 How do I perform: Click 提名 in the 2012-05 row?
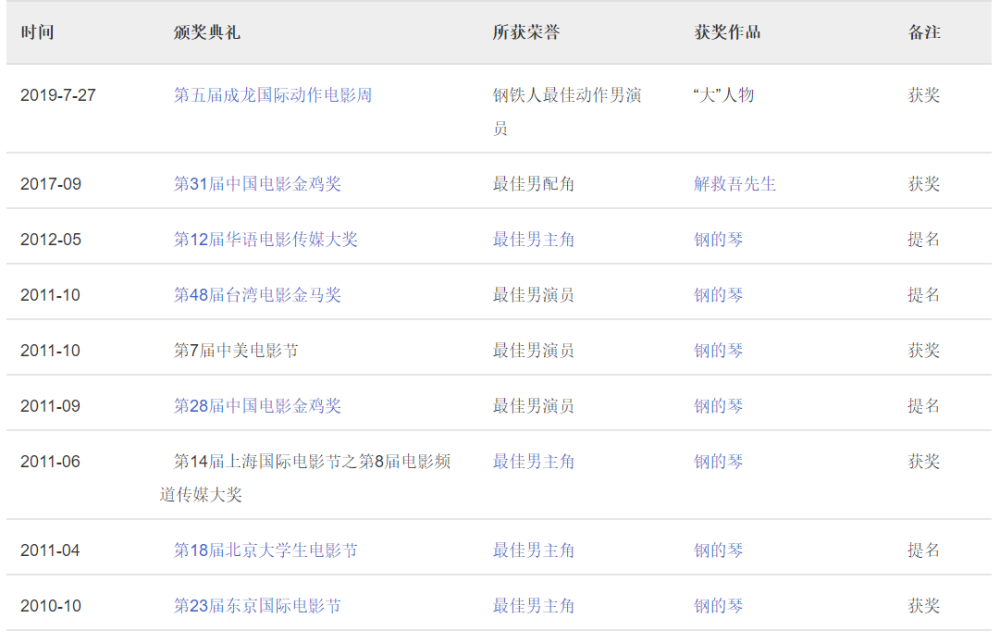924,239
